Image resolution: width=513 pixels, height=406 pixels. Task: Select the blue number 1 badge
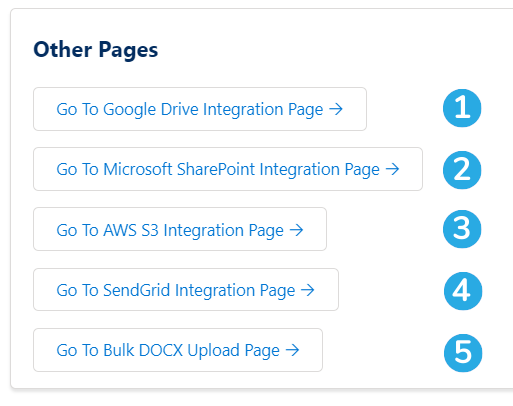[462, 108]
